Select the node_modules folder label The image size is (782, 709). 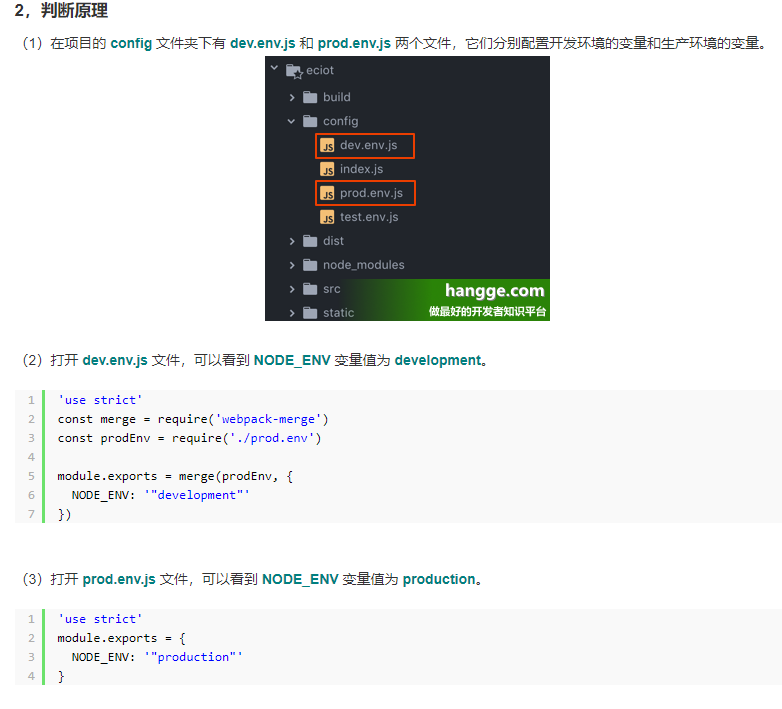coord(364,265)
